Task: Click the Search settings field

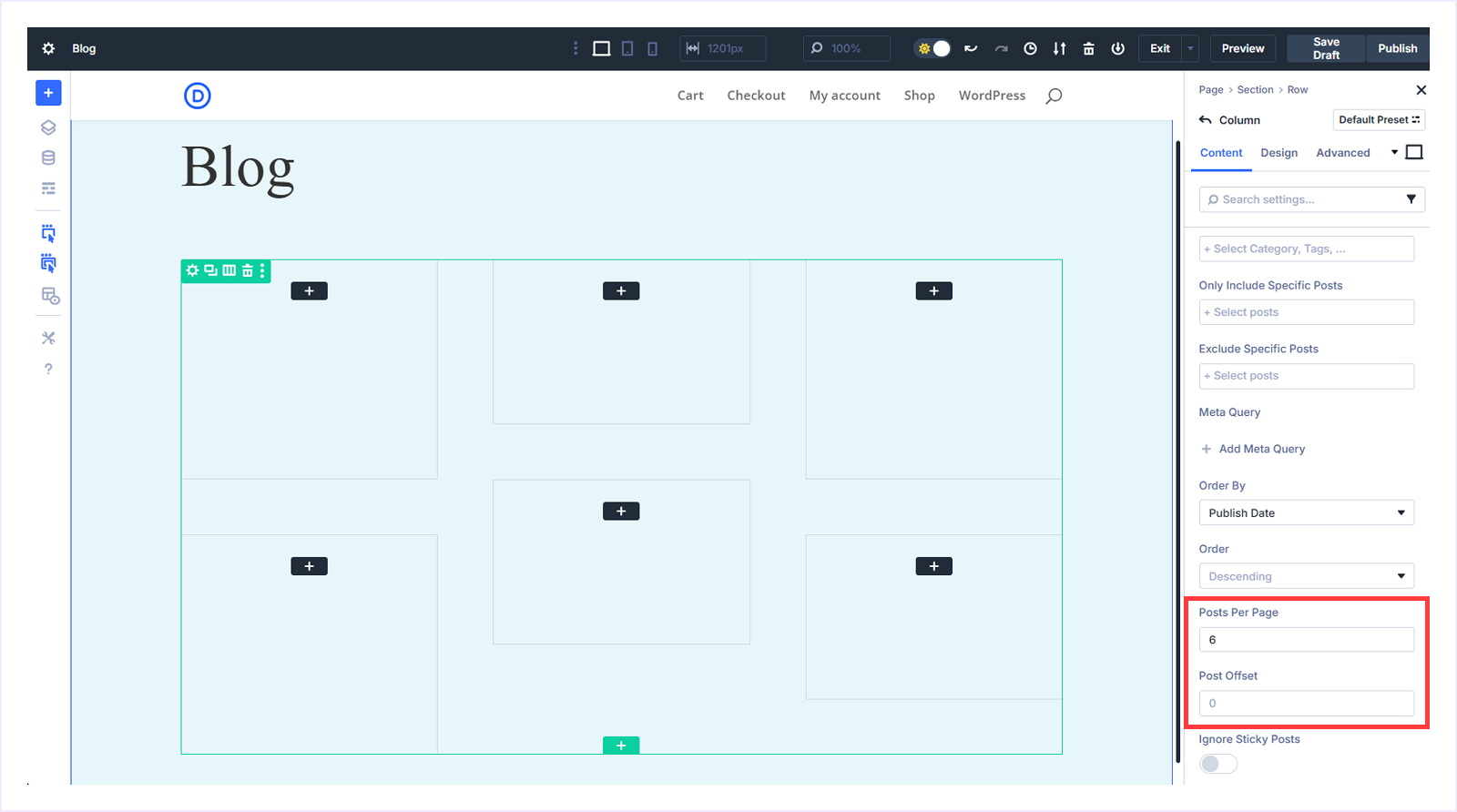Action: tap(1302, 199)
